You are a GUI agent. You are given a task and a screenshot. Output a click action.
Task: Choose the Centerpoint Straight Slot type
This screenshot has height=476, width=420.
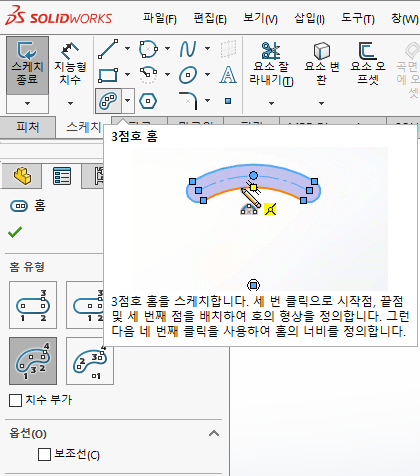[x=85, y=305]
